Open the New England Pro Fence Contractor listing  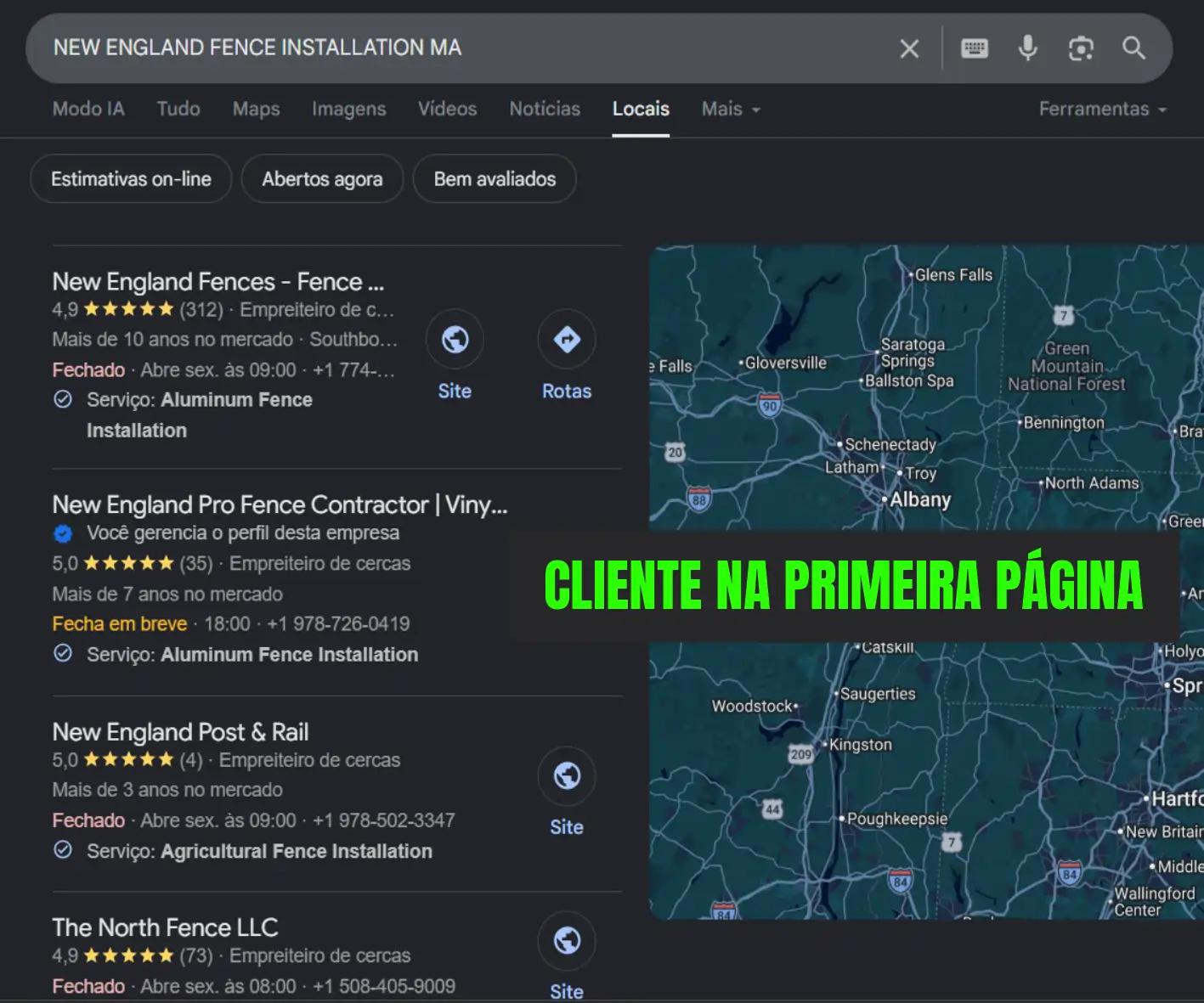tap(280, 504)
